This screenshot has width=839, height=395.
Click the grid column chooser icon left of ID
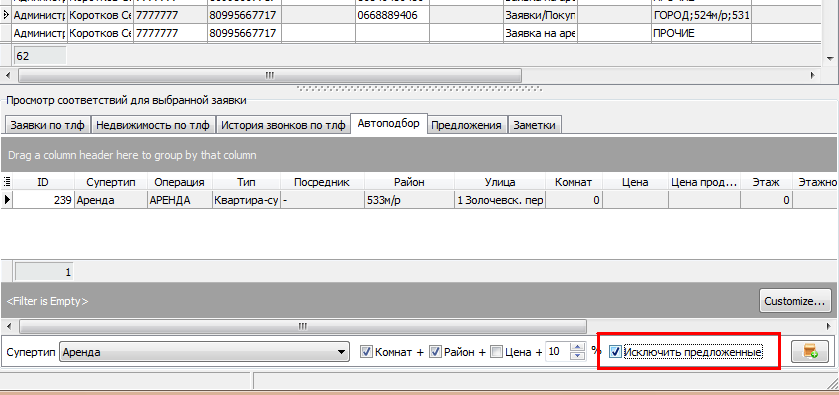pos(6,182)
